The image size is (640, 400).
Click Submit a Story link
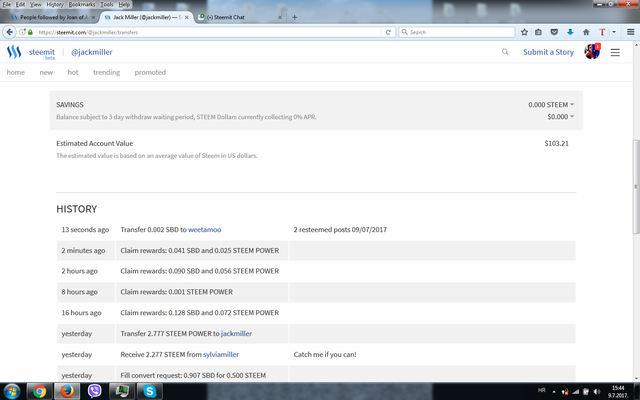pyautogui.click(x=548, y=52)
